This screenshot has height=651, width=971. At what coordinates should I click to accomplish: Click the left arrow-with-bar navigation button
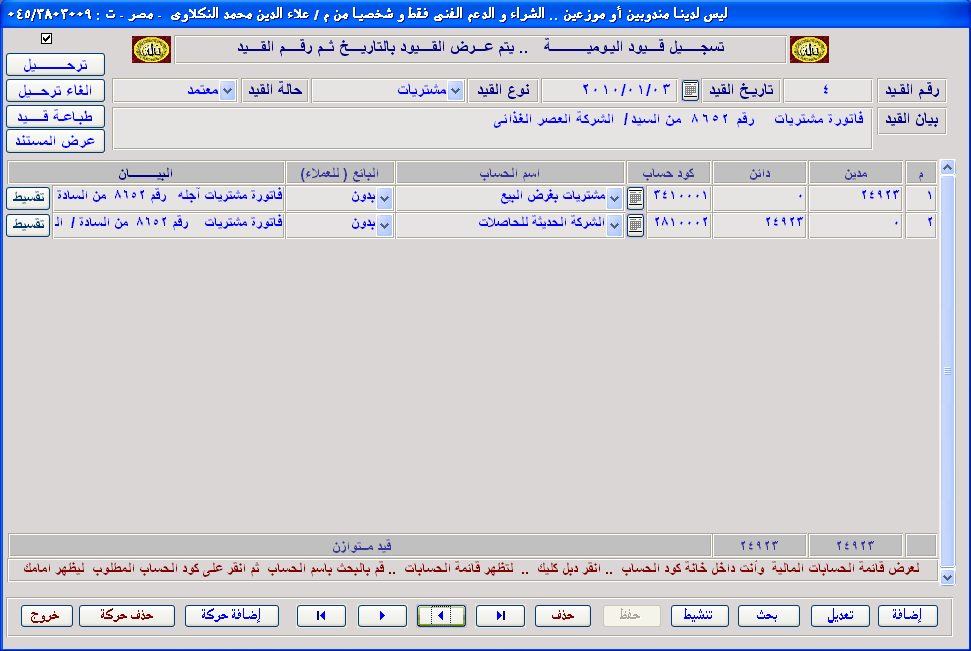click(321, 616)
